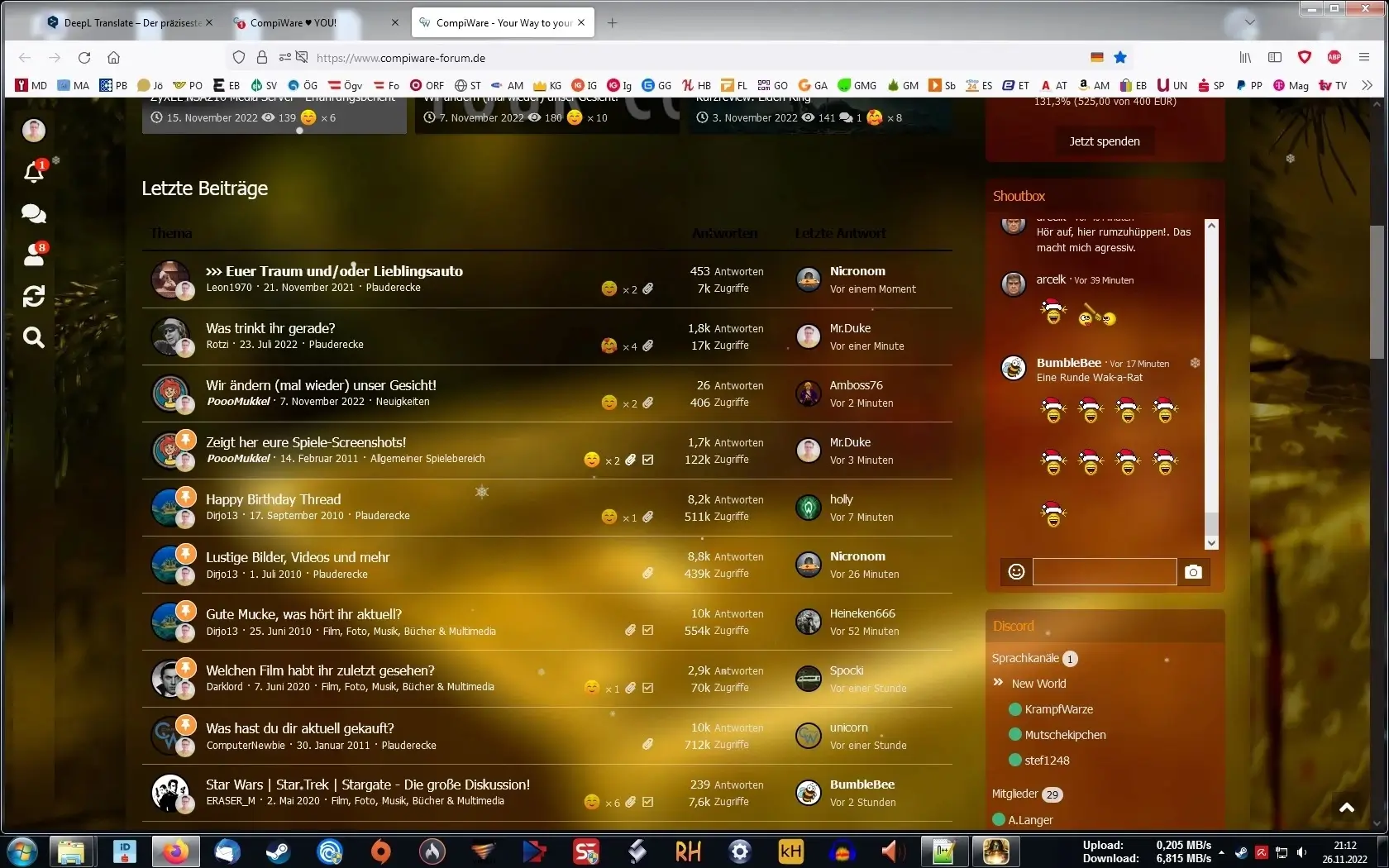Click the Plauderecke forum on Rotzi's thread
Viewport: 1389px width, 868px height.
(336, 345)
